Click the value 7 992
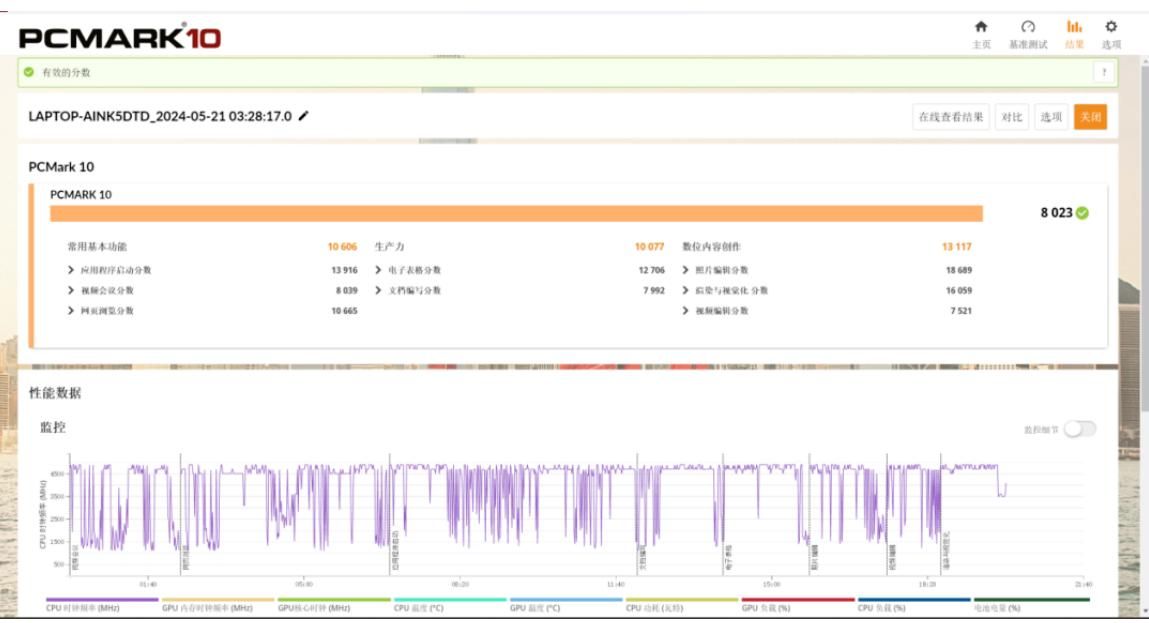1149x623 pixels. (x=654, y=290)
